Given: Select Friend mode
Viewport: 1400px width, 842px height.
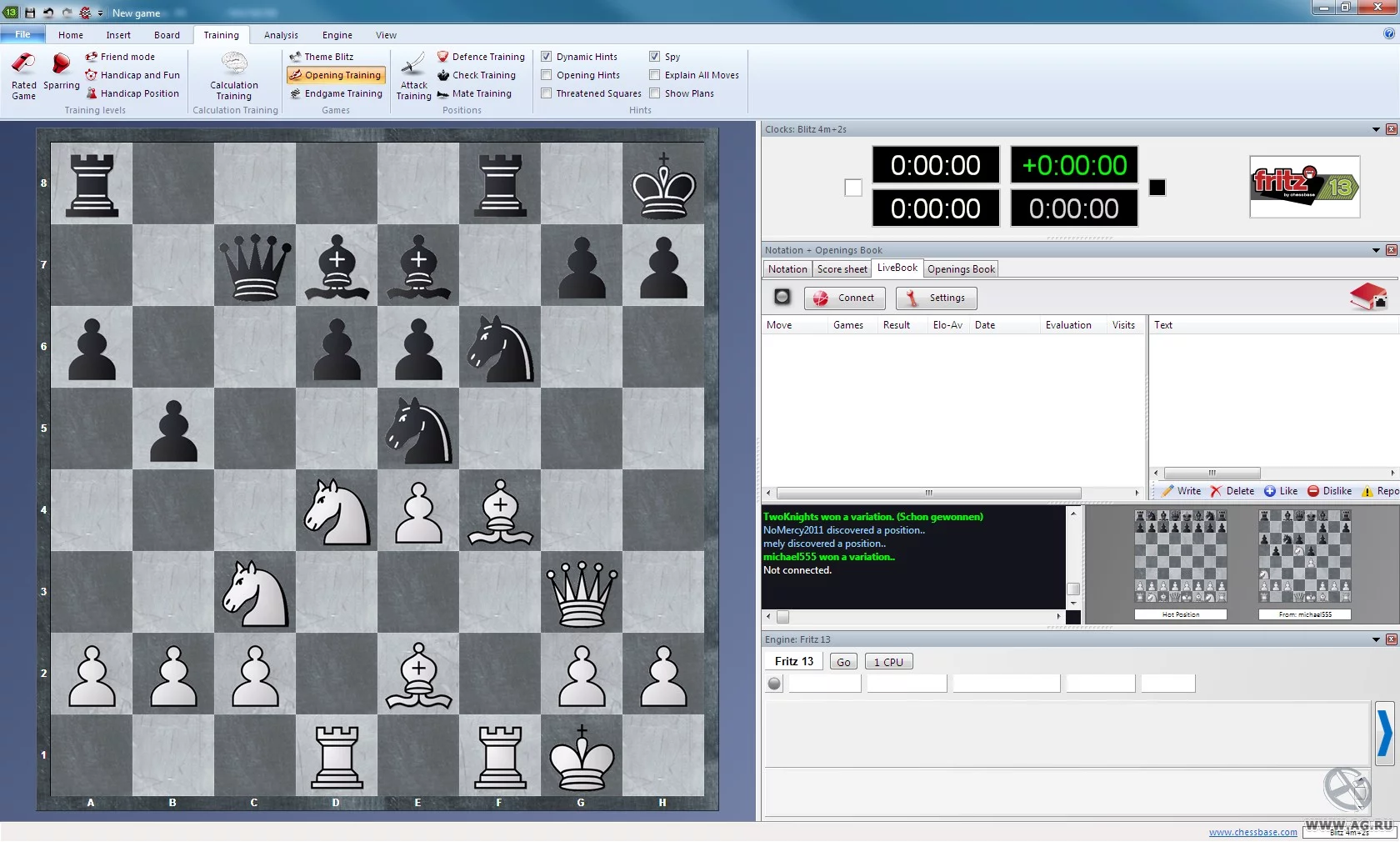Looking at the screenshot, I should [x=120, y=57].
